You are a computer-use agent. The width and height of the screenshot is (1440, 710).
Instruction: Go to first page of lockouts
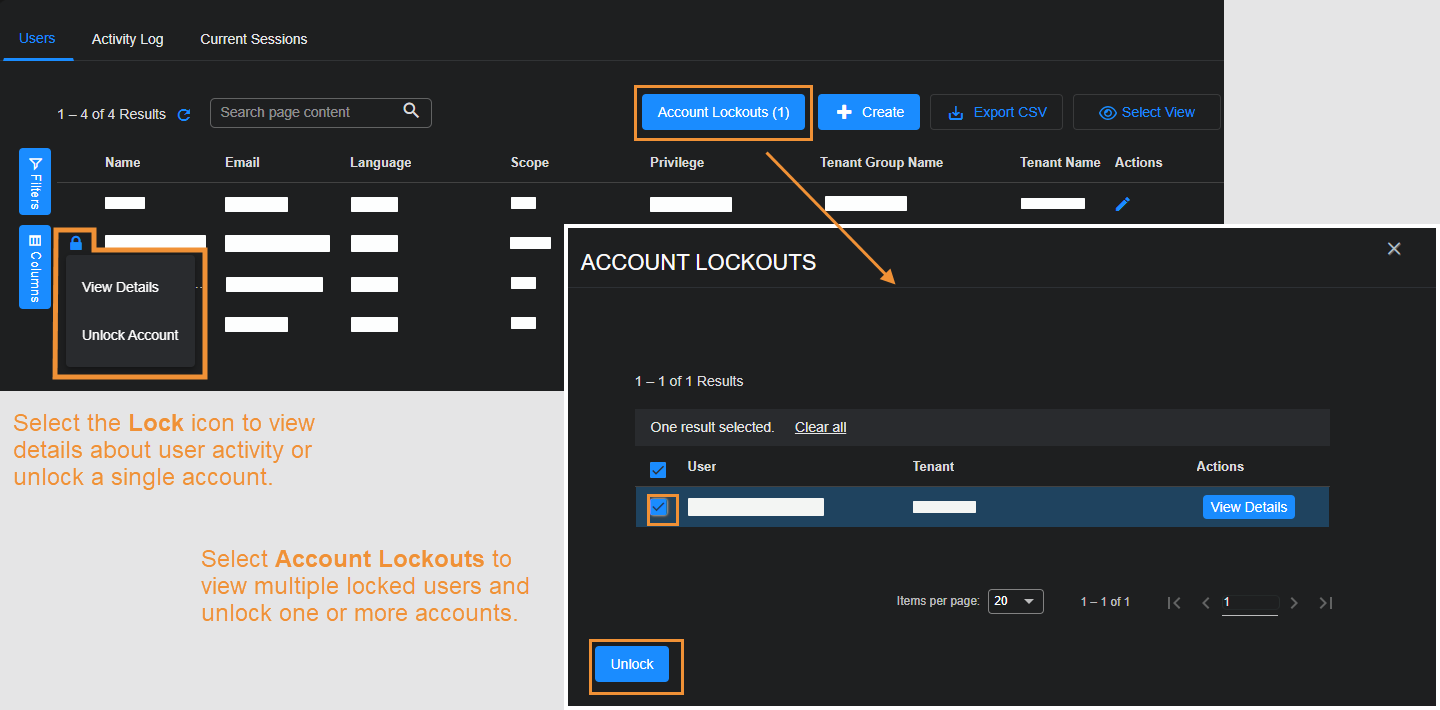pos(1175,603)
